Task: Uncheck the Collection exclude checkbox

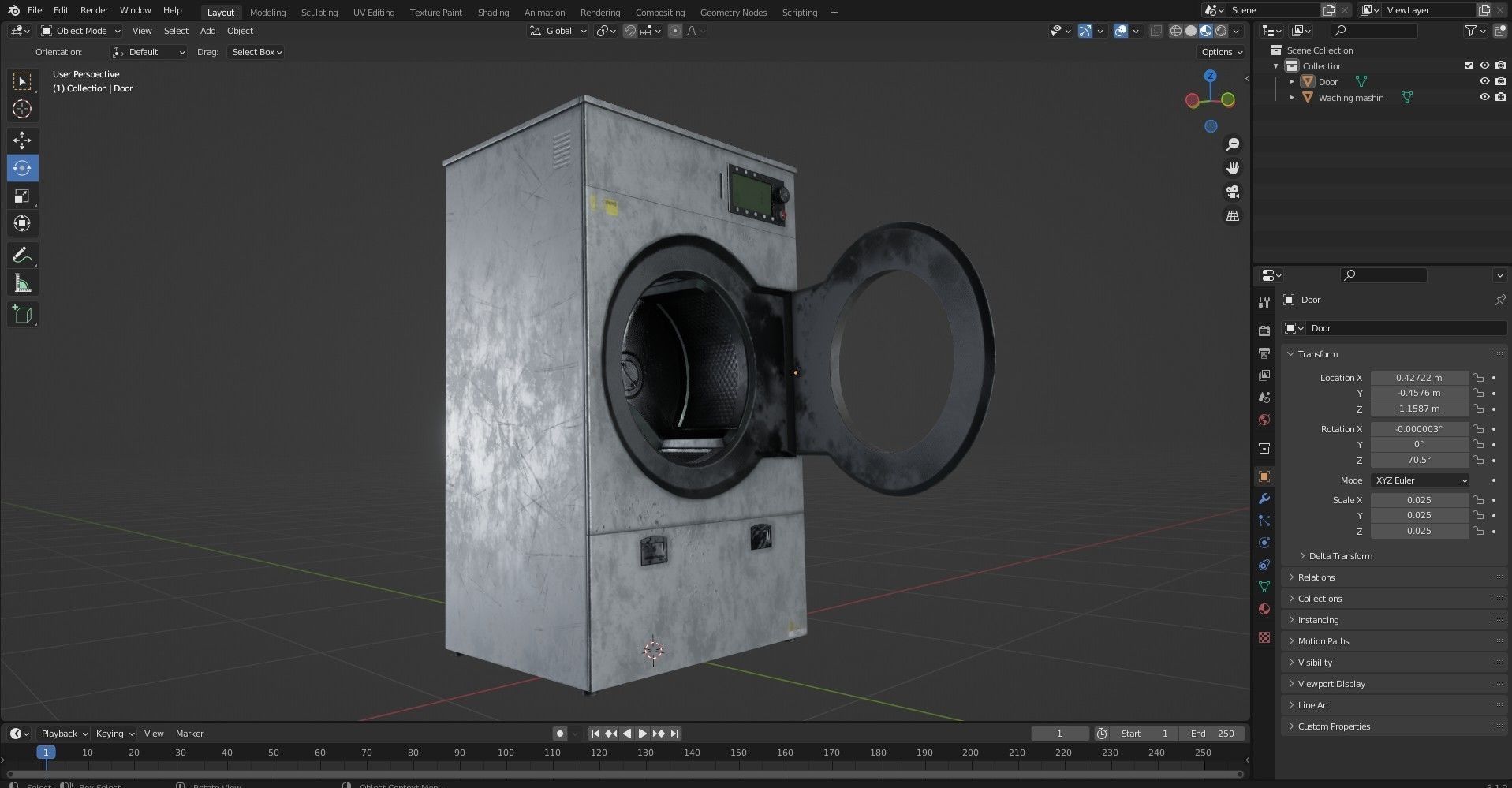Action: 1468,65
